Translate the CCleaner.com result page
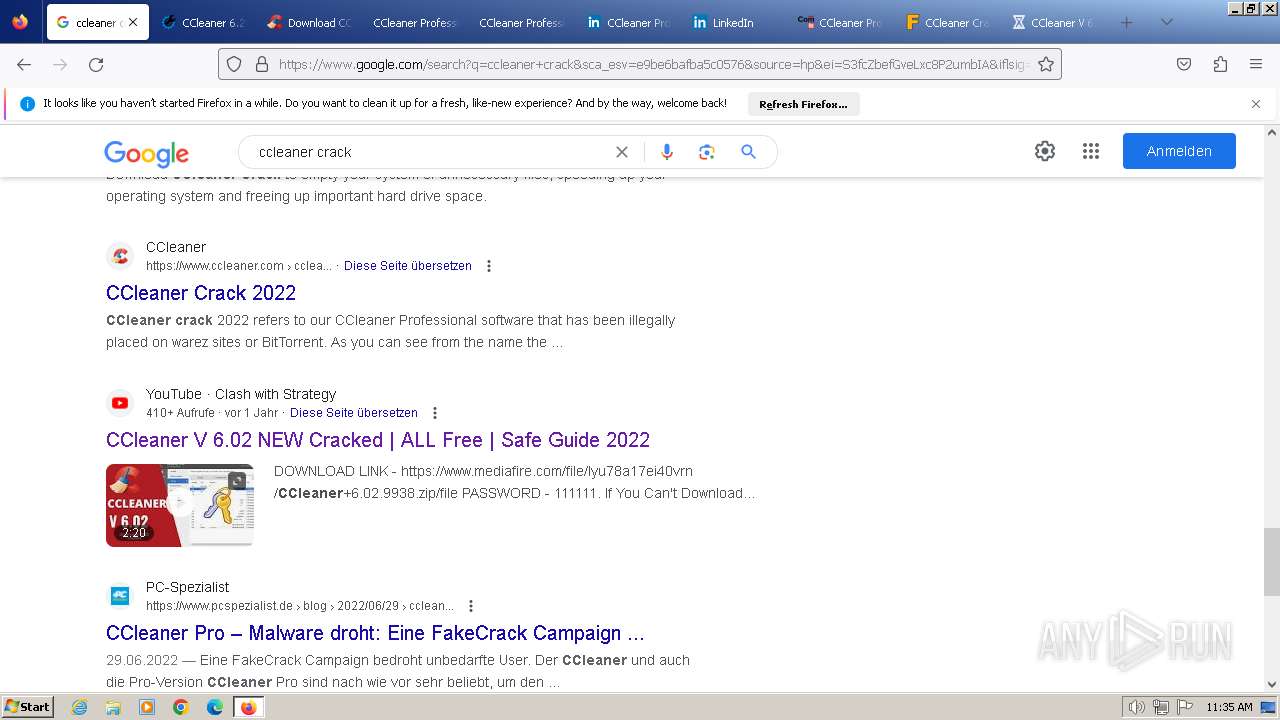The height and width of the screenshot is (720, 1280). [408, 266]
